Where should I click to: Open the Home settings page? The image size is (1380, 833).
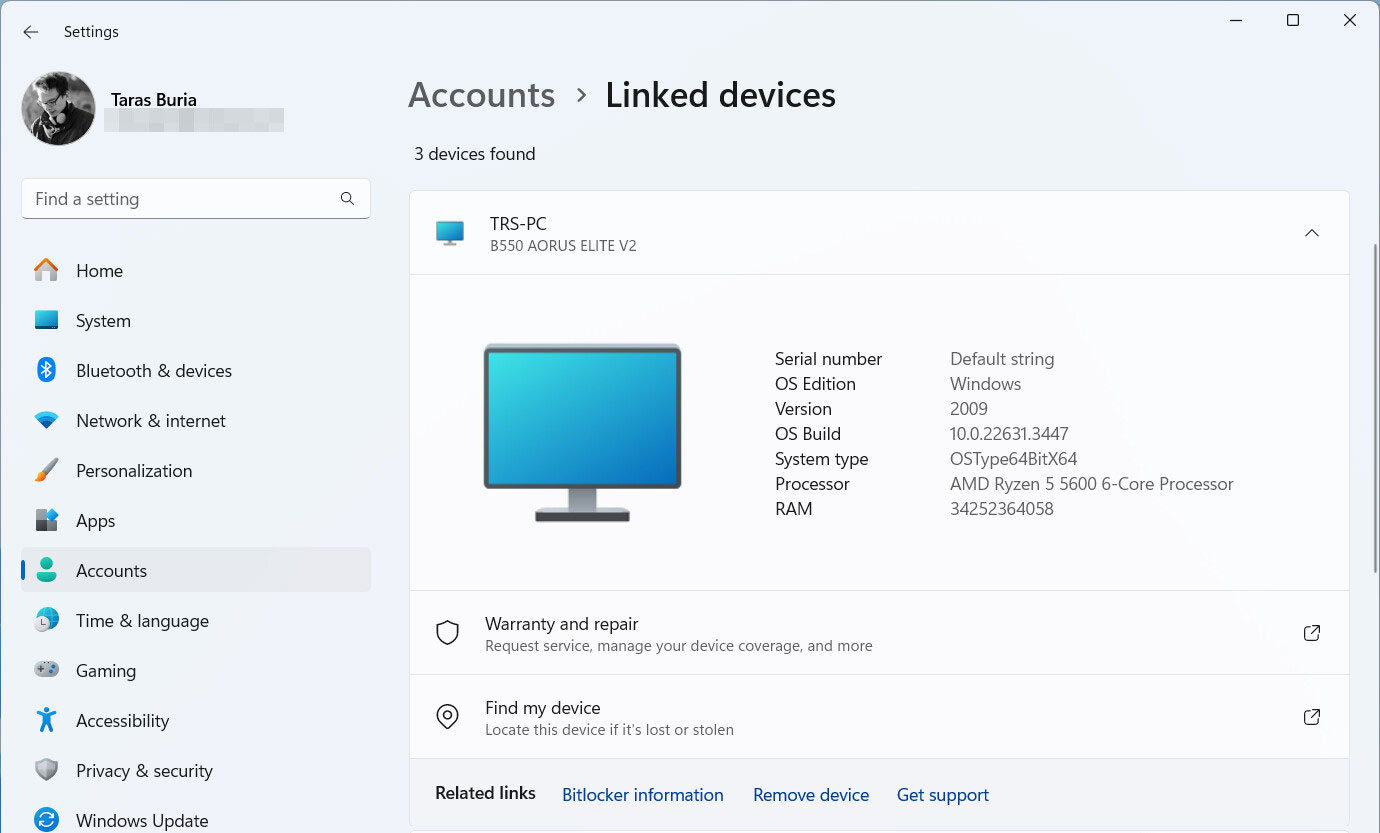[x=196, y=270]
